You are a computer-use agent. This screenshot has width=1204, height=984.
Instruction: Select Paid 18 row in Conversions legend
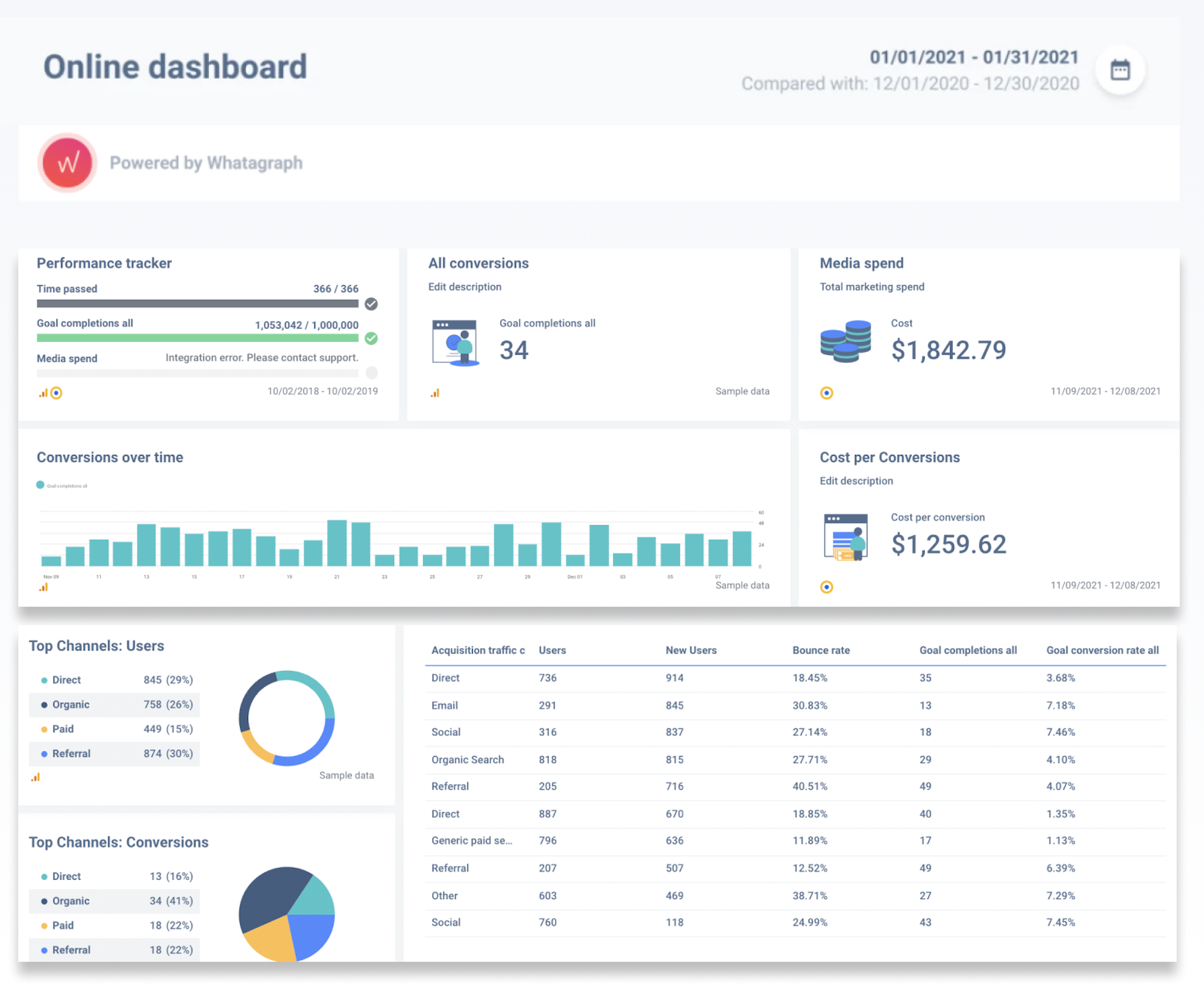(115, 925)
